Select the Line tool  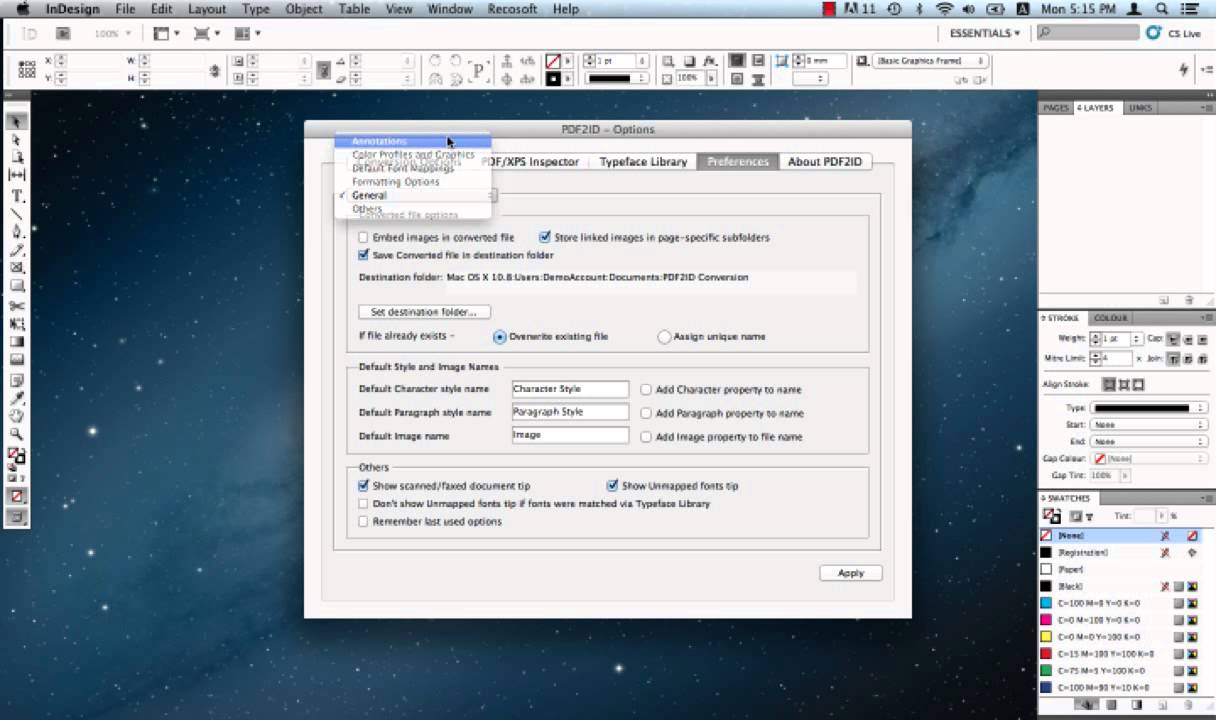click(16, 214)
